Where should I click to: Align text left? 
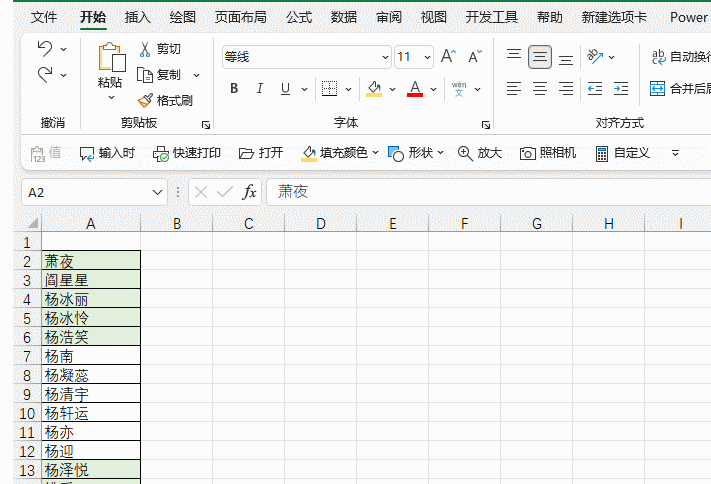[x=514, y=88]
